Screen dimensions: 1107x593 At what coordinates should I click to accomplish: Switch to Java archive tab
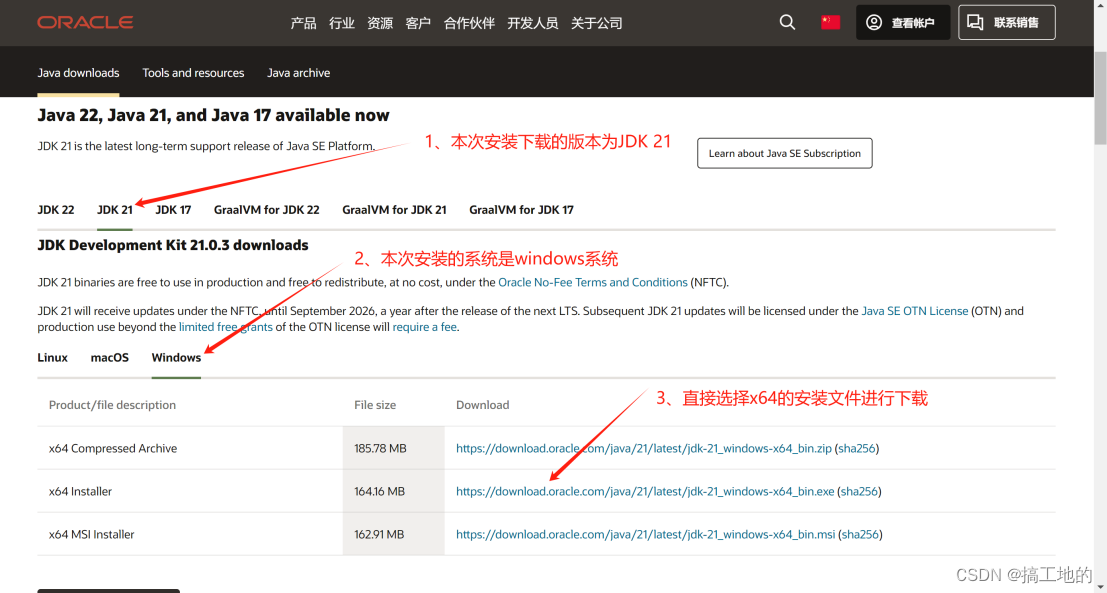tap(299, 73)
